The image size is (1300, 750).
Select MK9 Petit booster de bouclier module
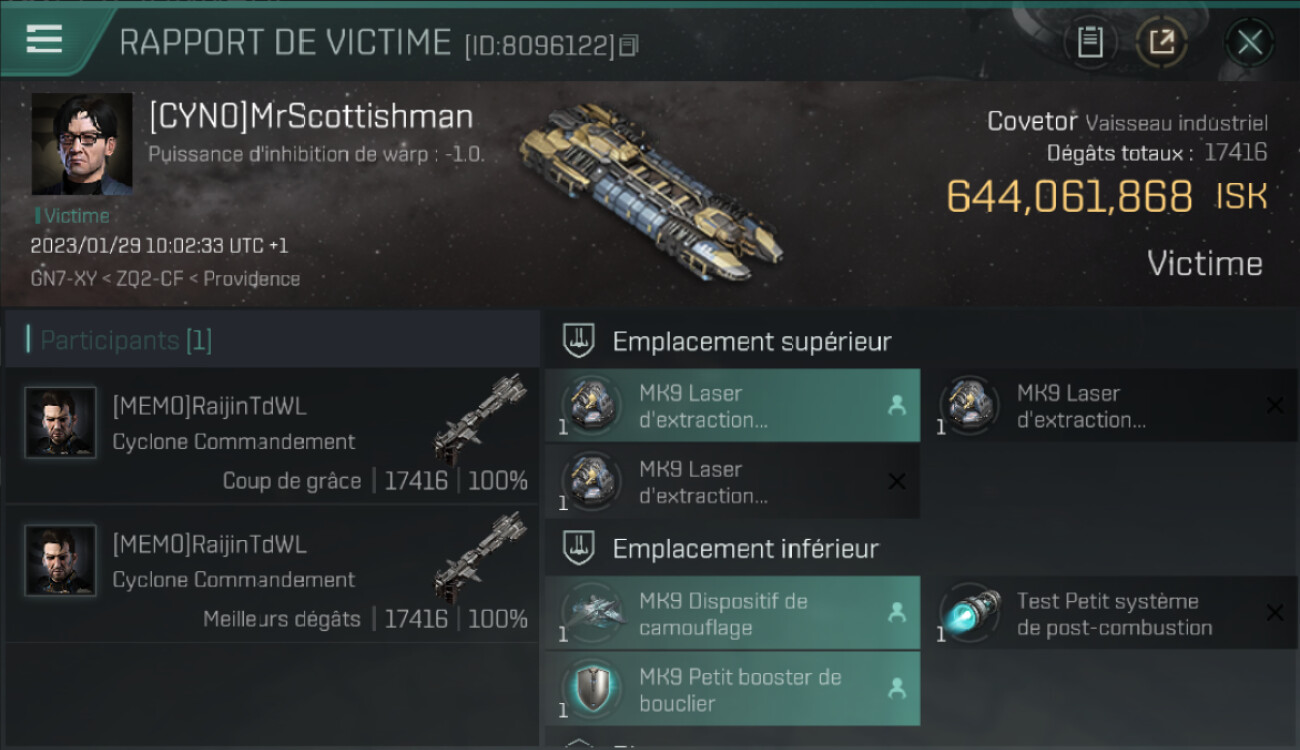(x=732, y=689)
